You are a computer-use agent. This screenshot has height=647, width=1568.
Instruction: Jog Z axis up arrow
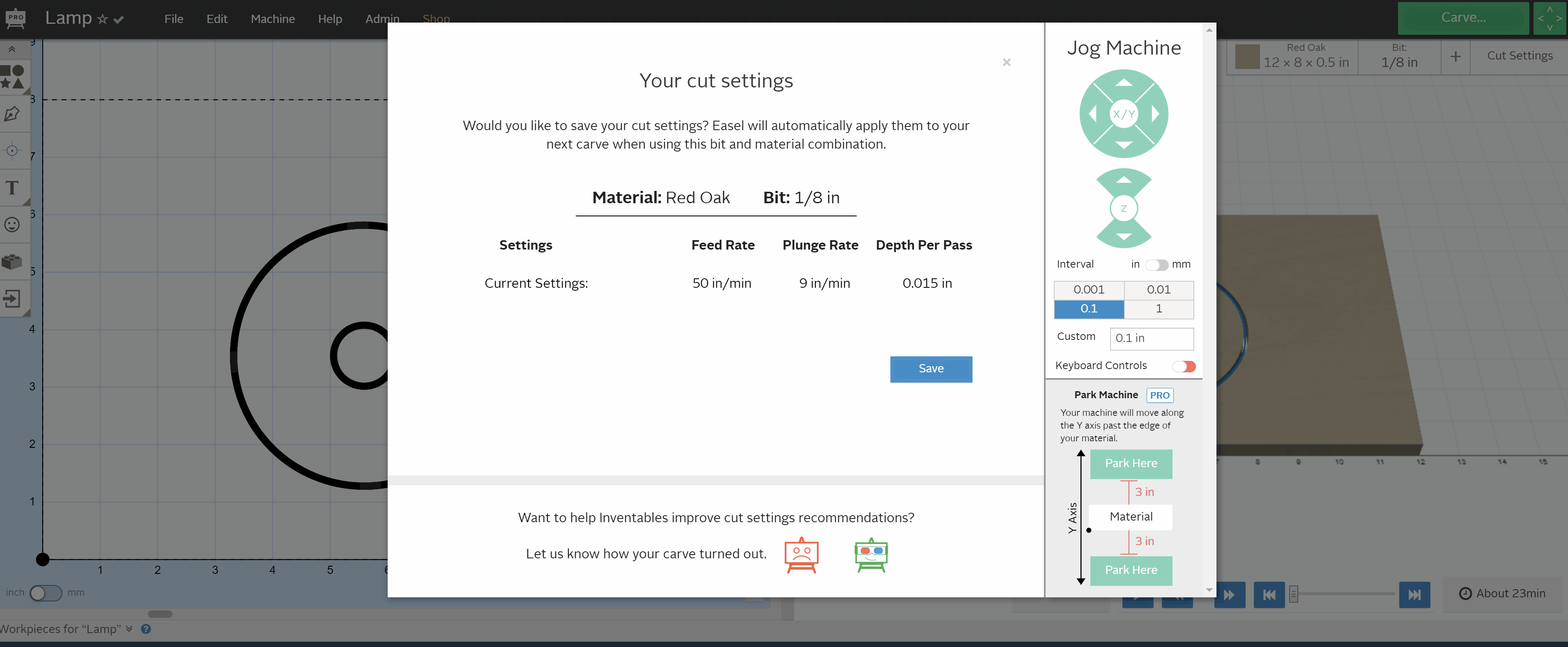(1124, 180)
